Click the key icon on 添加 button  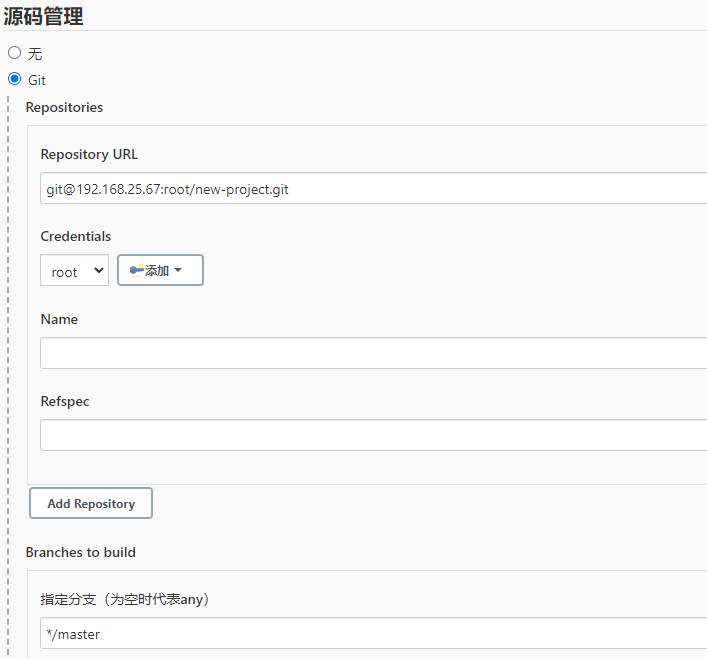pos(137,270)
